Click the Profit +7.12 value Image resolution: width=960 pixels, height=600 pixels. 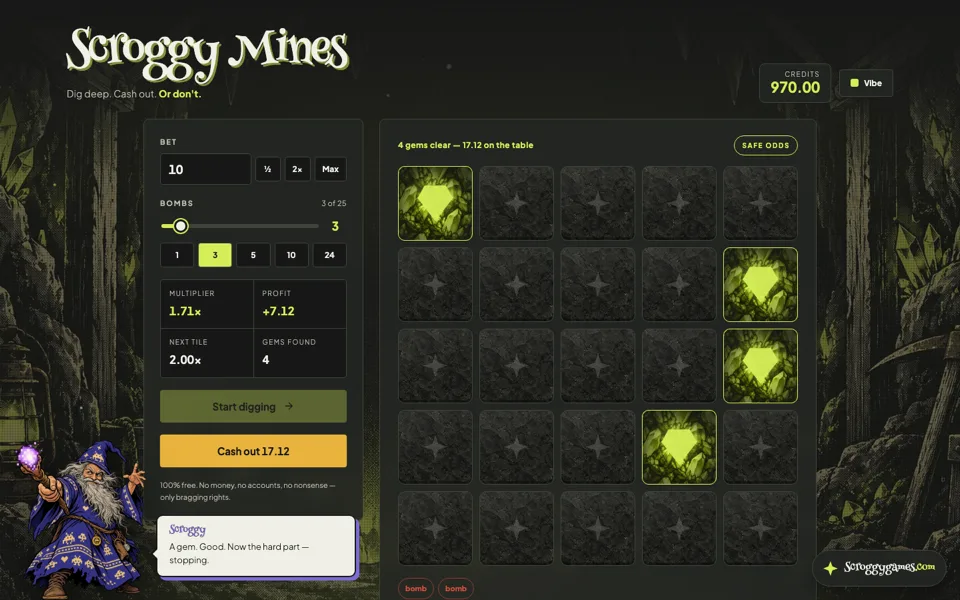[x=279, y=311]
